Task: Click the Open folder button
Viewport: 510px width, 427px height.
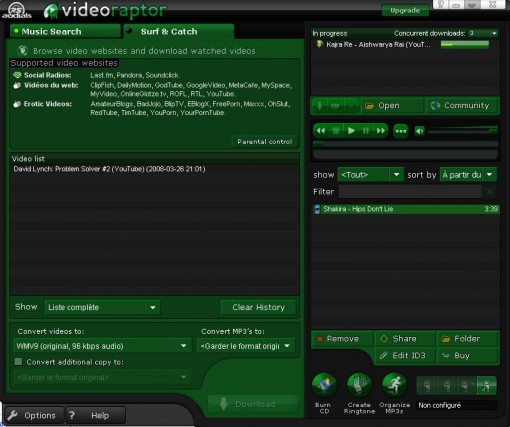Action: coord(393,106)
